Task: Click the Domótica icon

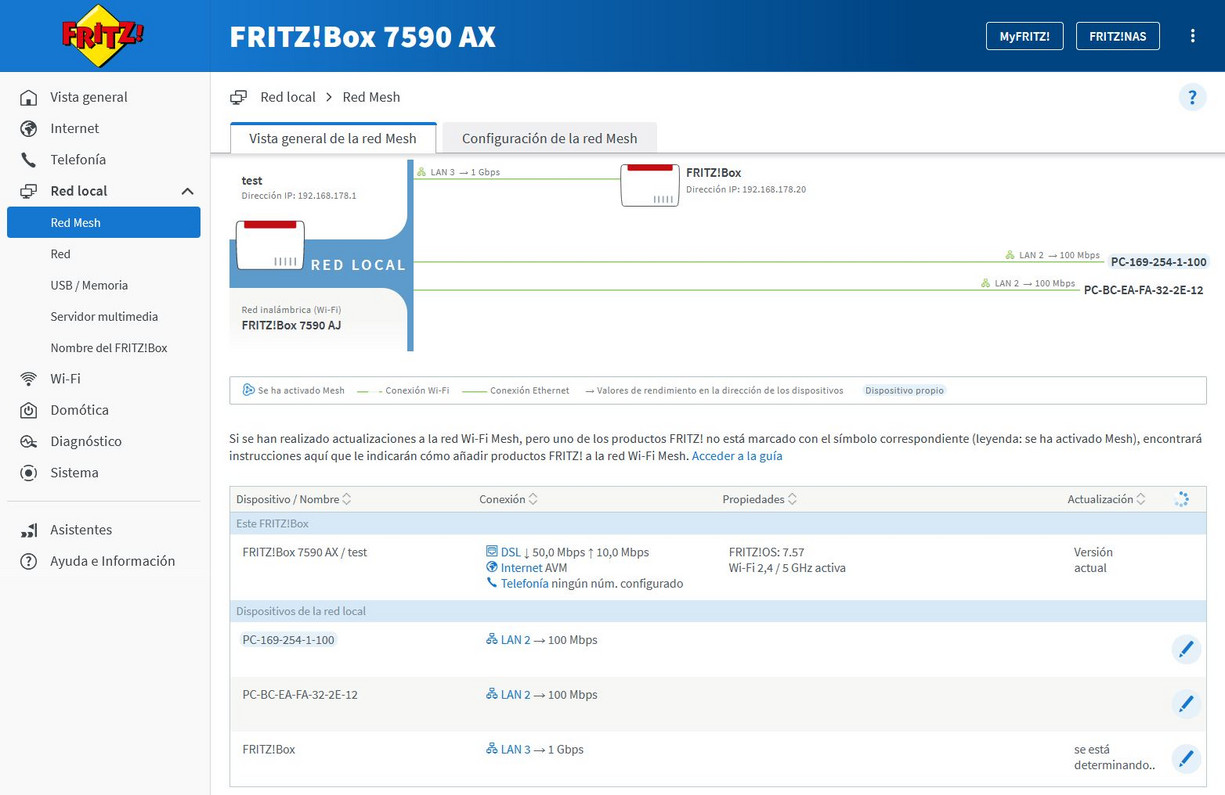Action: point(29,410)
